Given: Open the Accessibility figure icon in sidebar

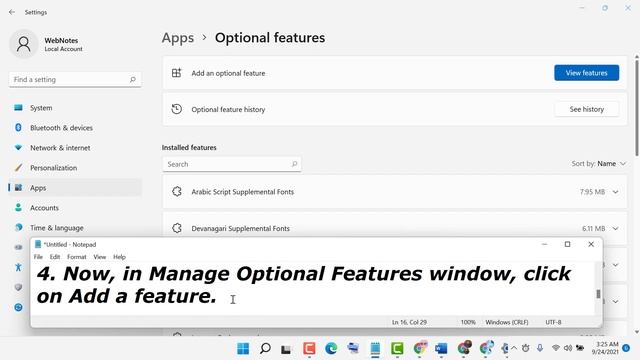Looking at the screenshot, I should 18,267.
